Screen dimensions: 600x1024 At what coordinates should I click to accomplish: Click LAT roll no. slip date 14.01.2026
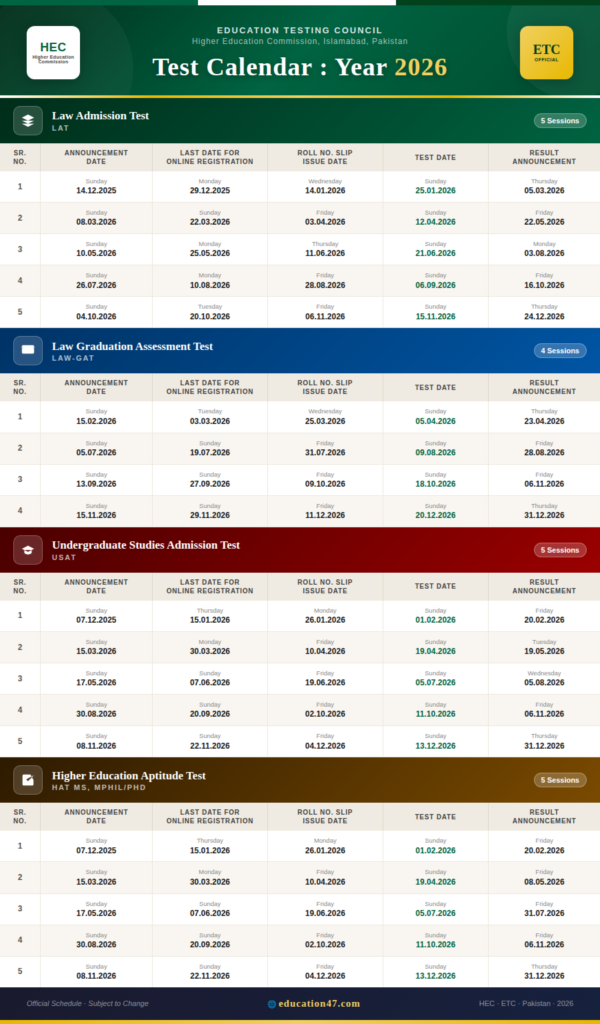pyautogui.click(x=325, y=191)
